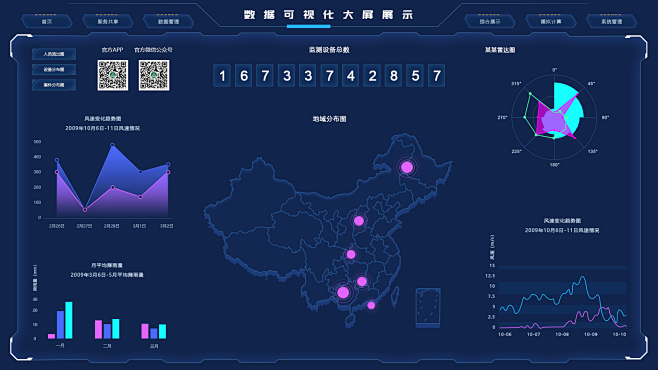This screenshot has height=370, width=658.
Task: Click the 三月 cyan bar
Action: [162, 331]
